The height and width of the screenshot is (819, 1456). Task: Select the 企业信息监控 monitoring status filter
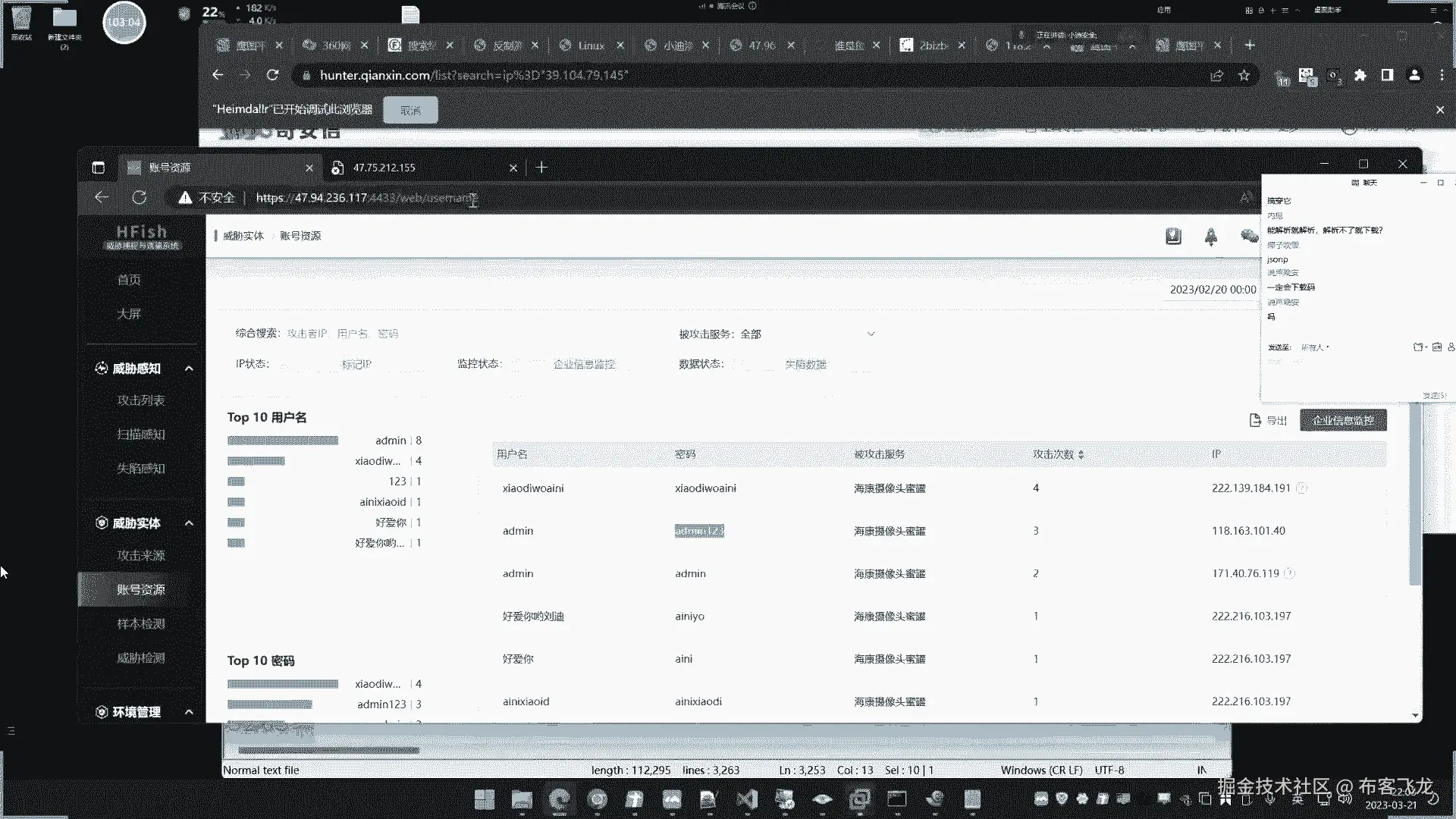click(x=584, y=364)
